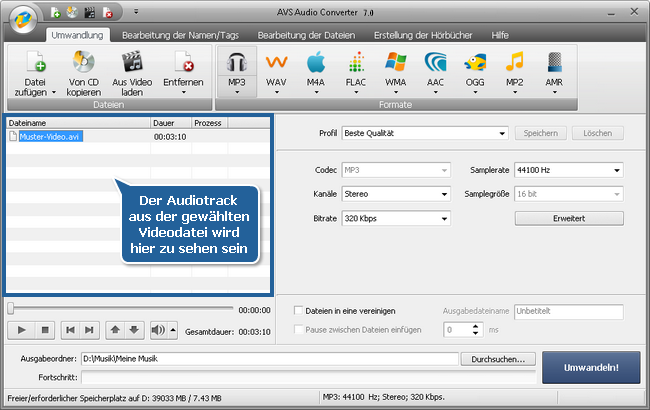This screenshot has height=410, width=650.
Task: Click quick-access remove file icon in title bar
Action: point(107,13)
